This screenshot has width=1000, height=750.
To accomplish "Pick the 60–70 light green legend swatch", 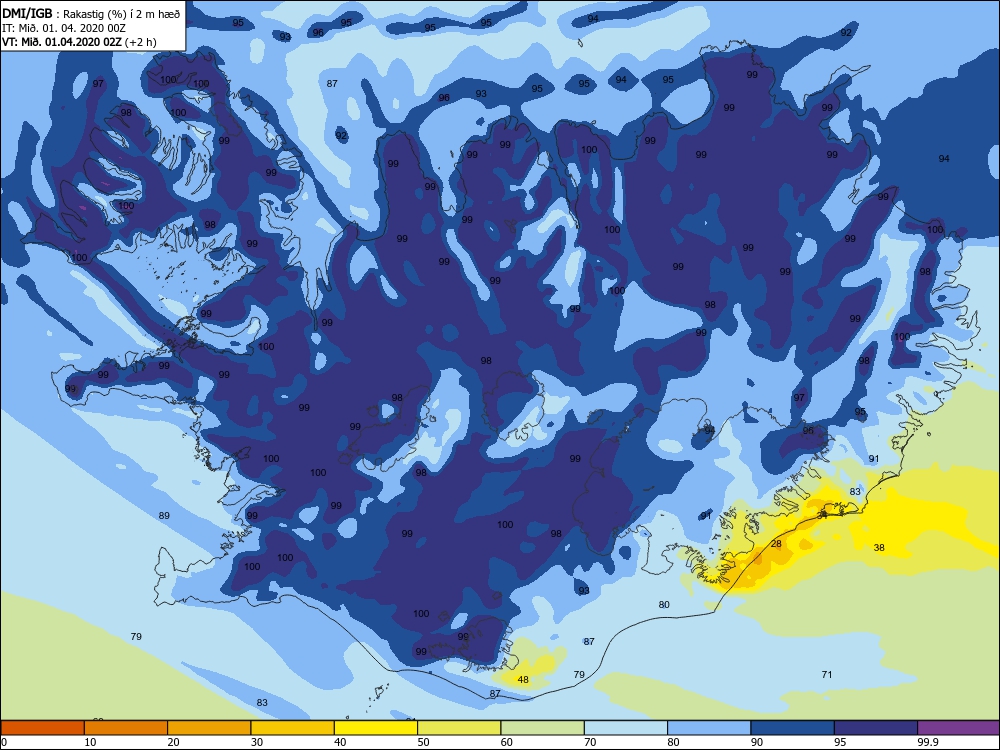I will (x=543, y=728).
